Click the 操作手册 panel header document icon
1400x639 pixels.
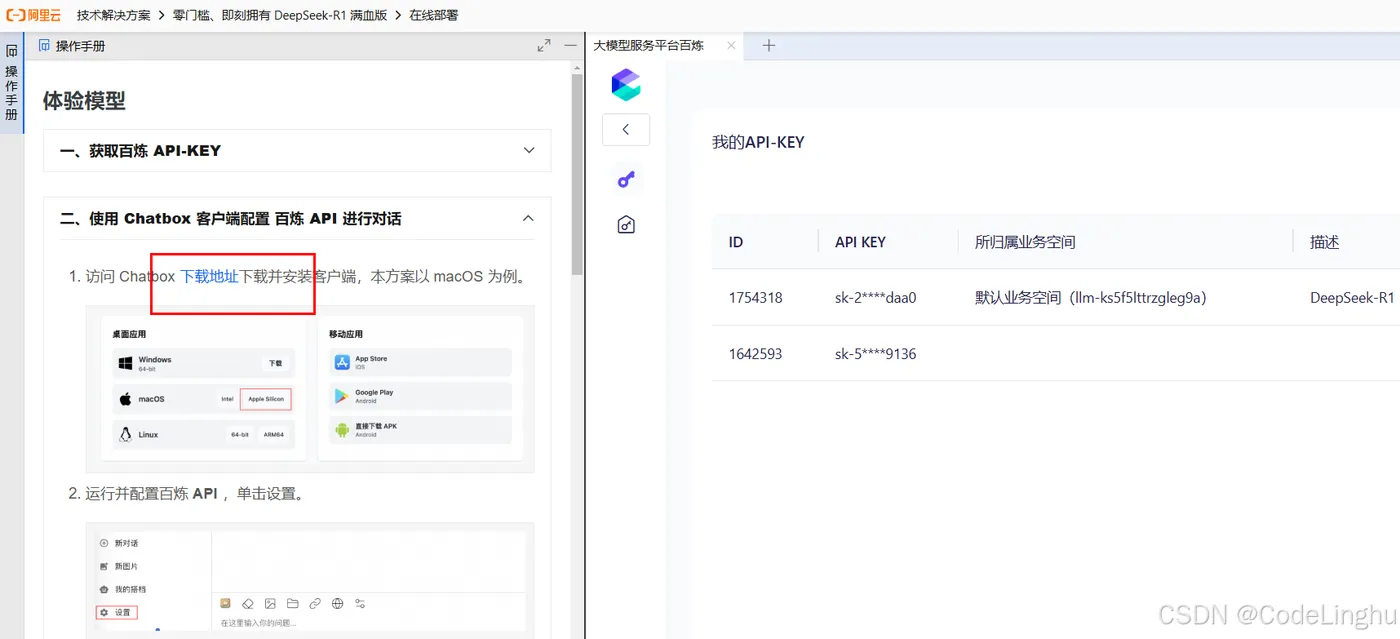pyautogui.click(x=44, y=46)
